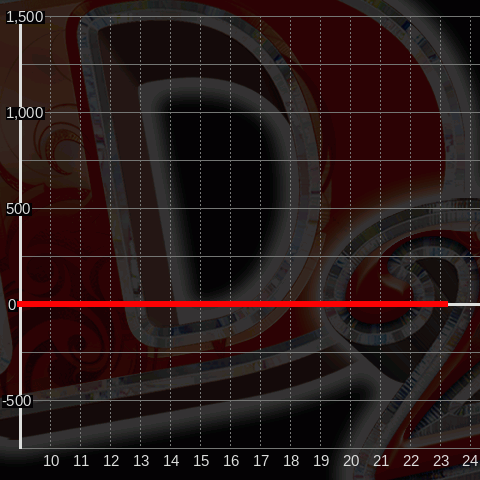Select the x-axis tick label 12
The width and height of the screenshot is (480, 480).
[x=111, y=461]
